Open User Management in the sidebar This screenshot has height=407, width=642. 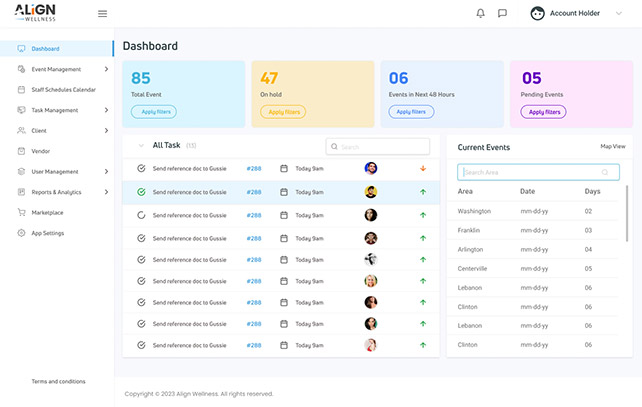[x=57, y=172]
